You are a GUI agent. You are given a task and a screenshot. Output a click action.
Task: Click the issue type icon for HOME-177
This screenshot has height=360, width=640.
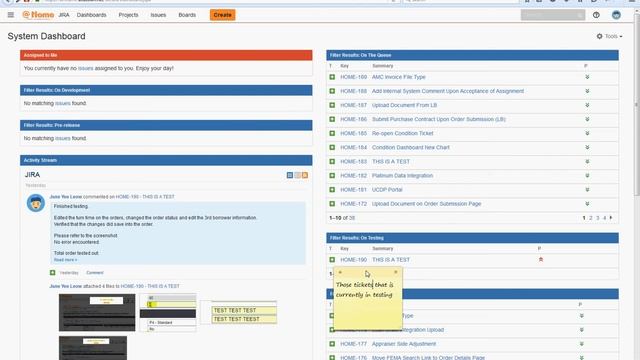[x=332, y=344]
